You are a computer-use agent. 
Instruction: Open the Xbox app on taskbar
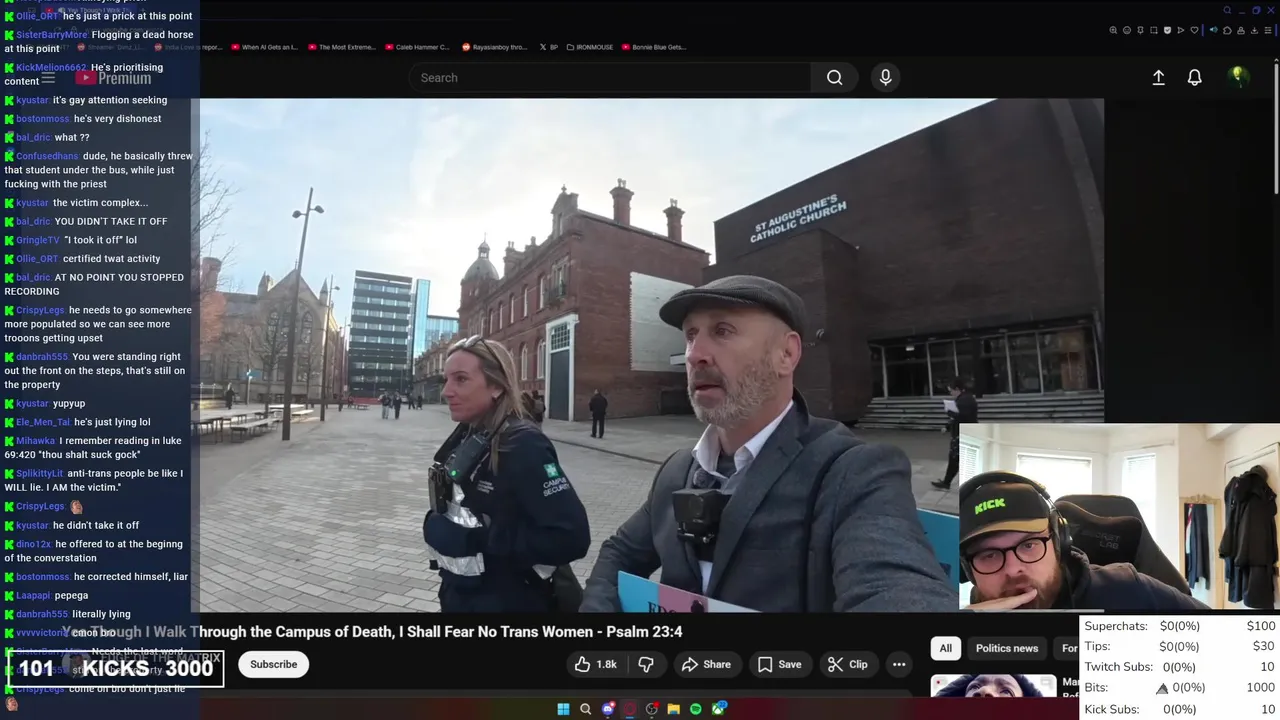click(719, 709)
